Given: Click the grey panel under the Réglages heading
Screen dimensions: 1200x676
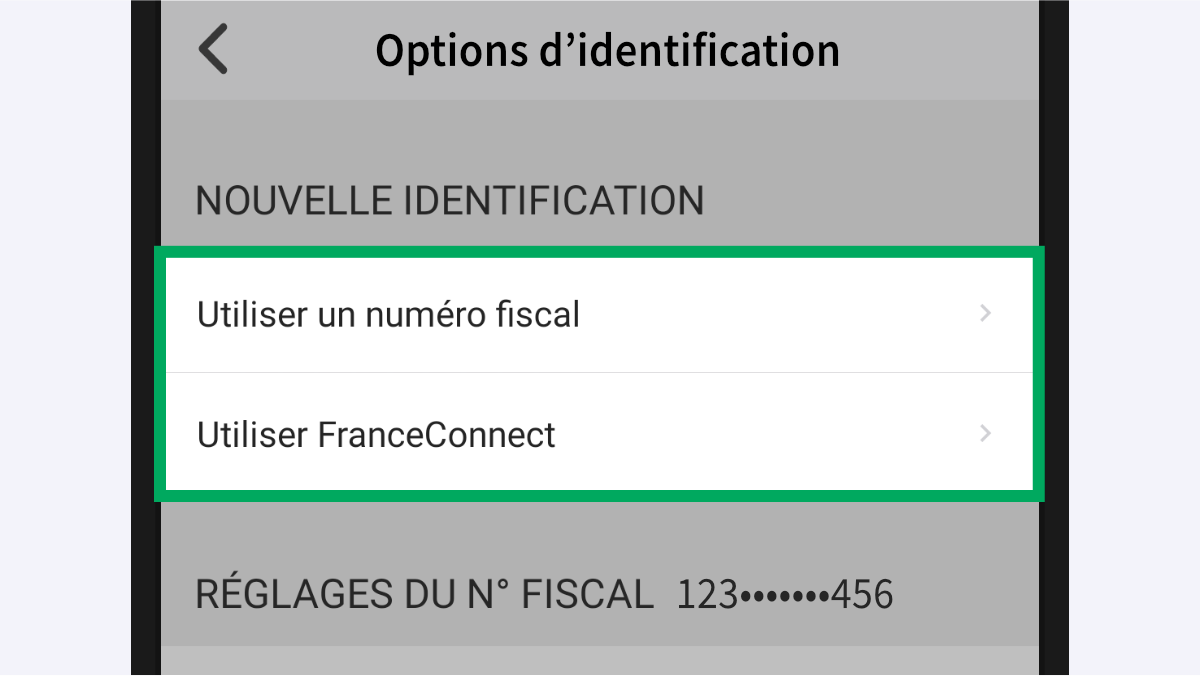Looking at the screenshot, I should click(600, 660).
